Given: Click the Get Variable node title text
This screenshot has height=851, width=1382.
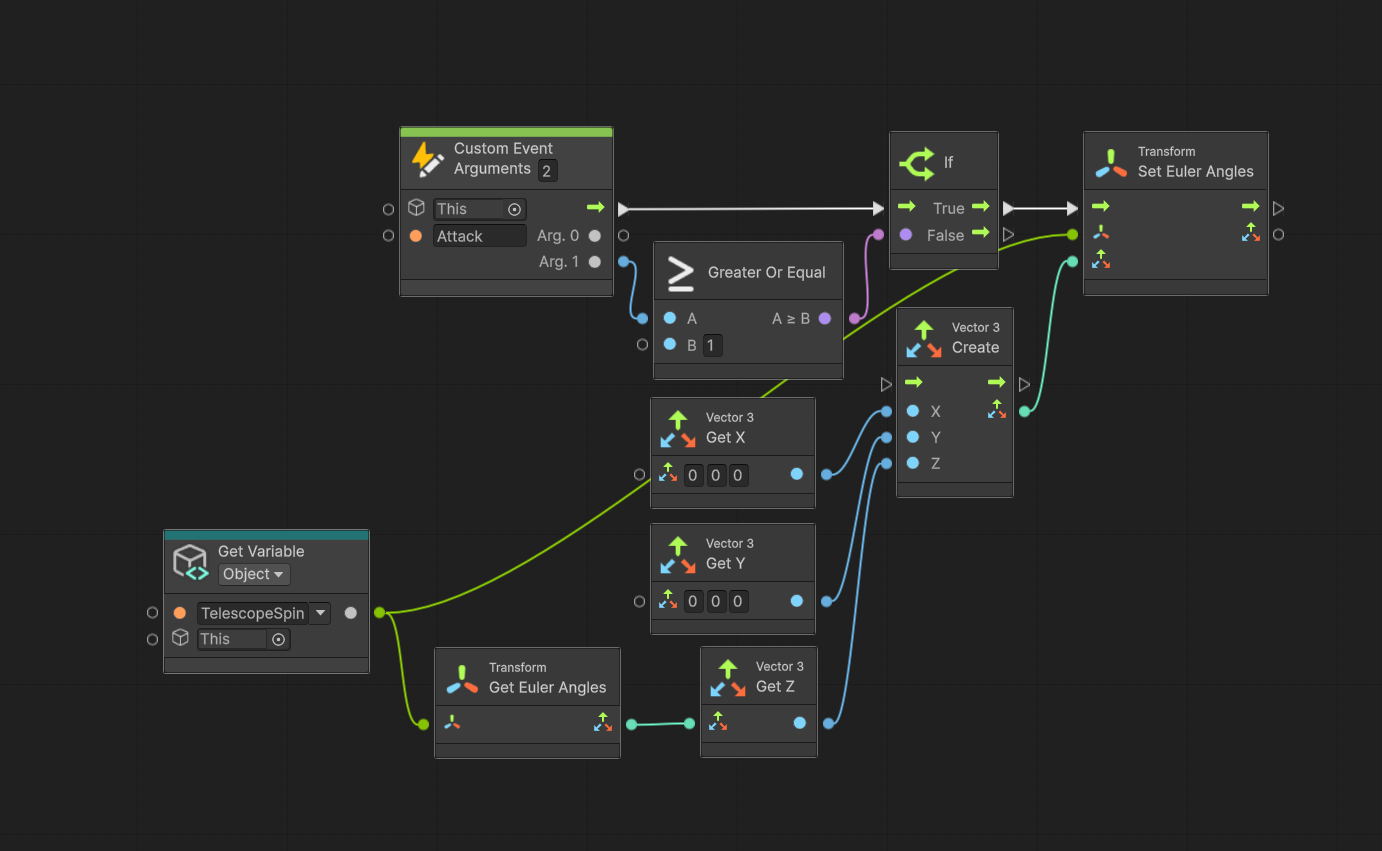Looking at the screenshot, I should 261,551.
